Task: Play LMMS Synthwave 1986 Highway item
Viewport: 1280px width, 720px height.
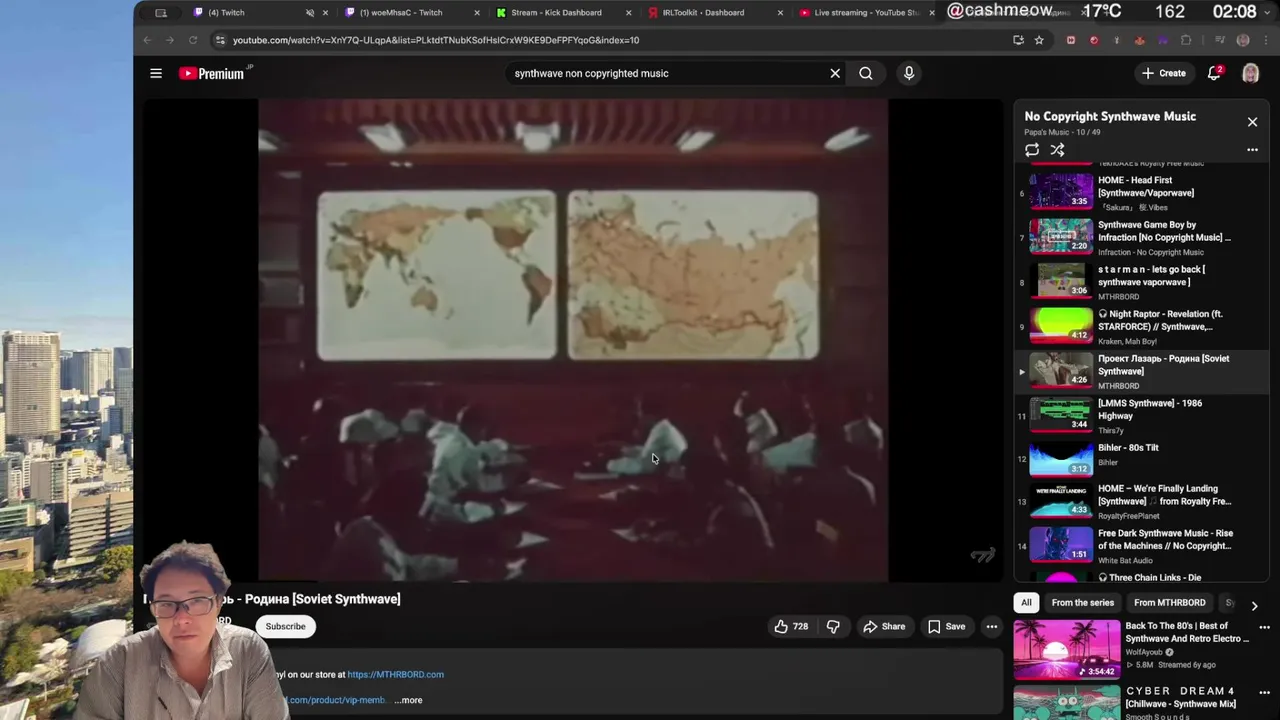Action: coord(1140,415)
